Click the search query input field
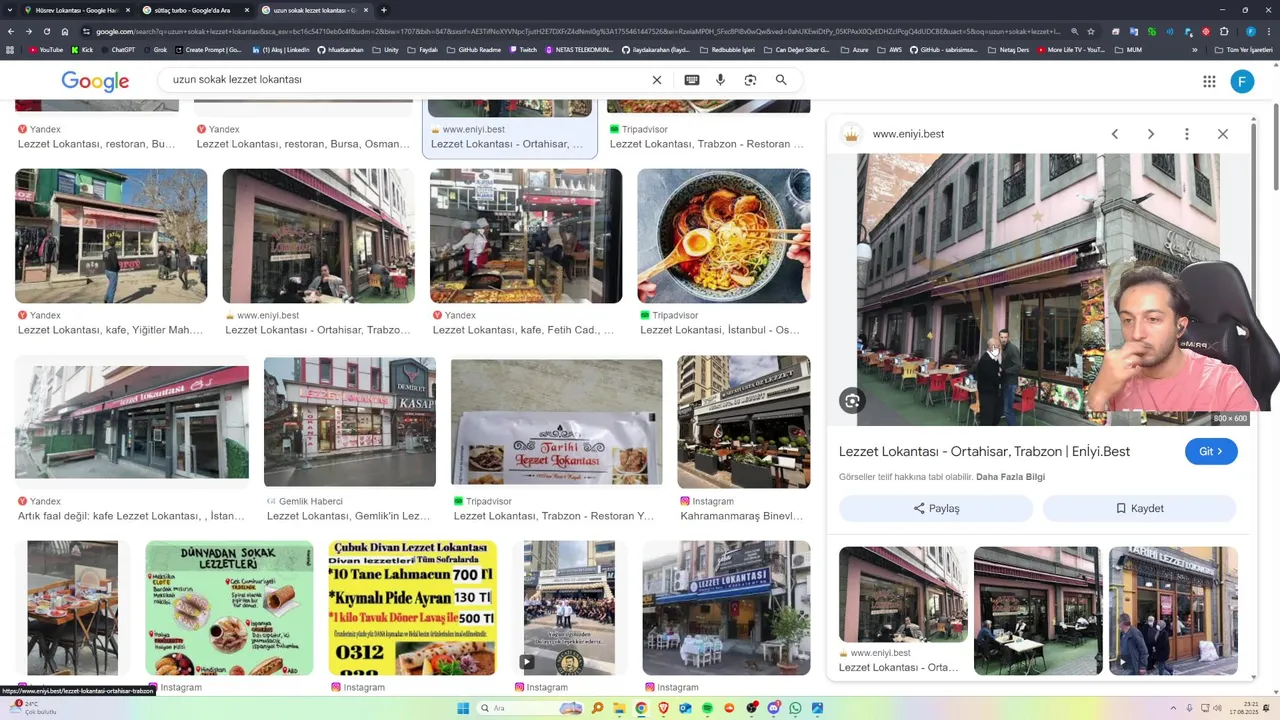This screenshot has width=1280, height=720. (x=405, y=80)
